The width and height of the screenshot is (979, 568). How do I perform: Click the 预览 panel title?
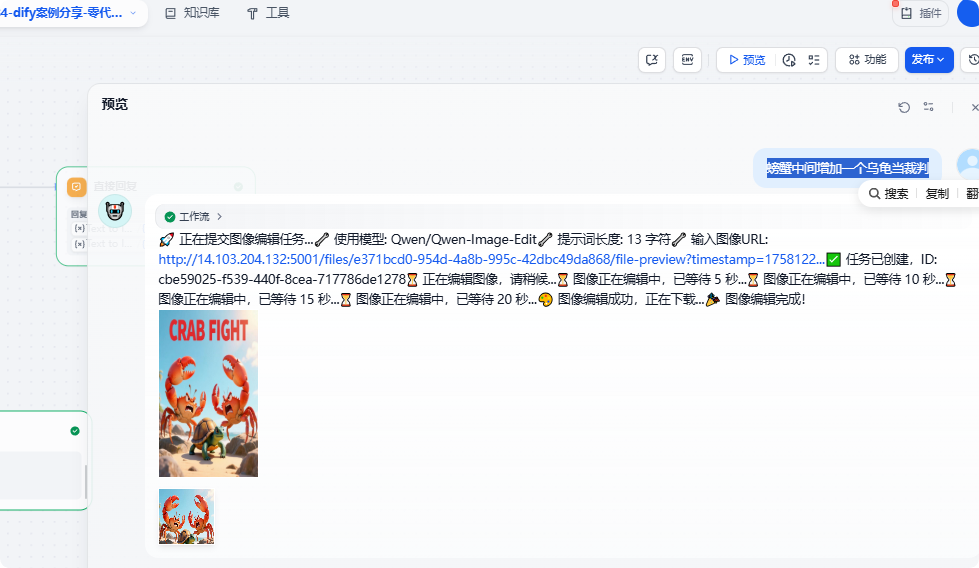pyautogui.click(x=115, y=104)
